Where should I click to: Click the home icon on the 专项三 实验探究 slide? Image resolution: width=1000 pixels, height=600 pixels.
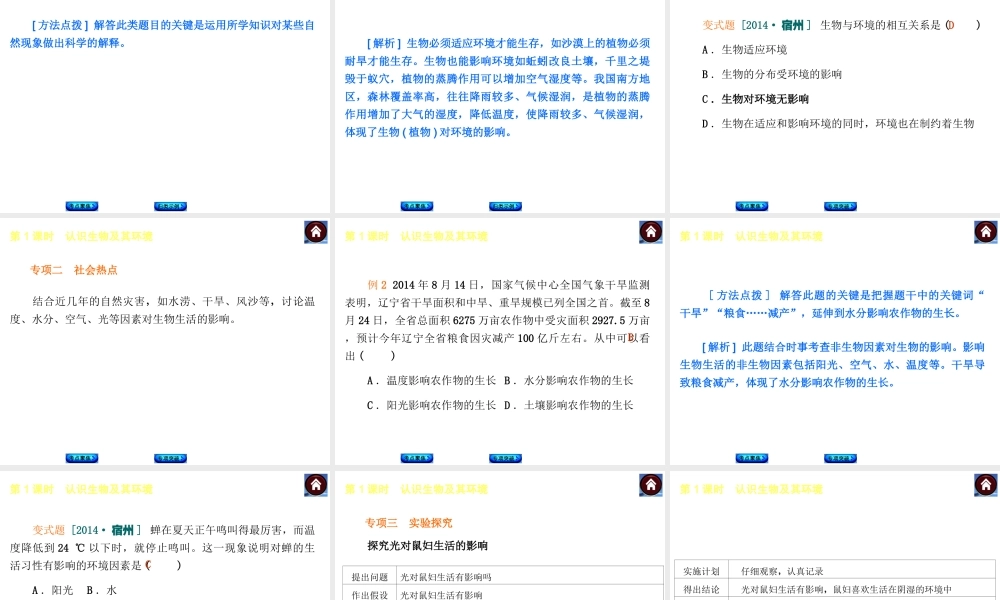tap(651, 485)
